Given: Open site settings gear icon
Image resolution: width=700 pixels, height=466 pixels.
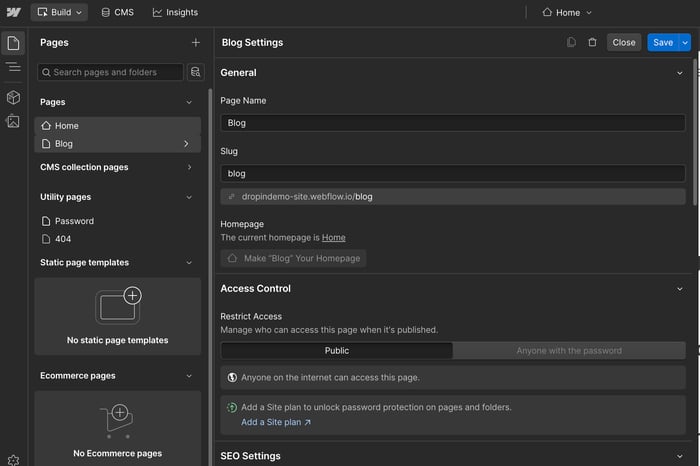Looking at the screenshot, I should click(x=13, y=460).
